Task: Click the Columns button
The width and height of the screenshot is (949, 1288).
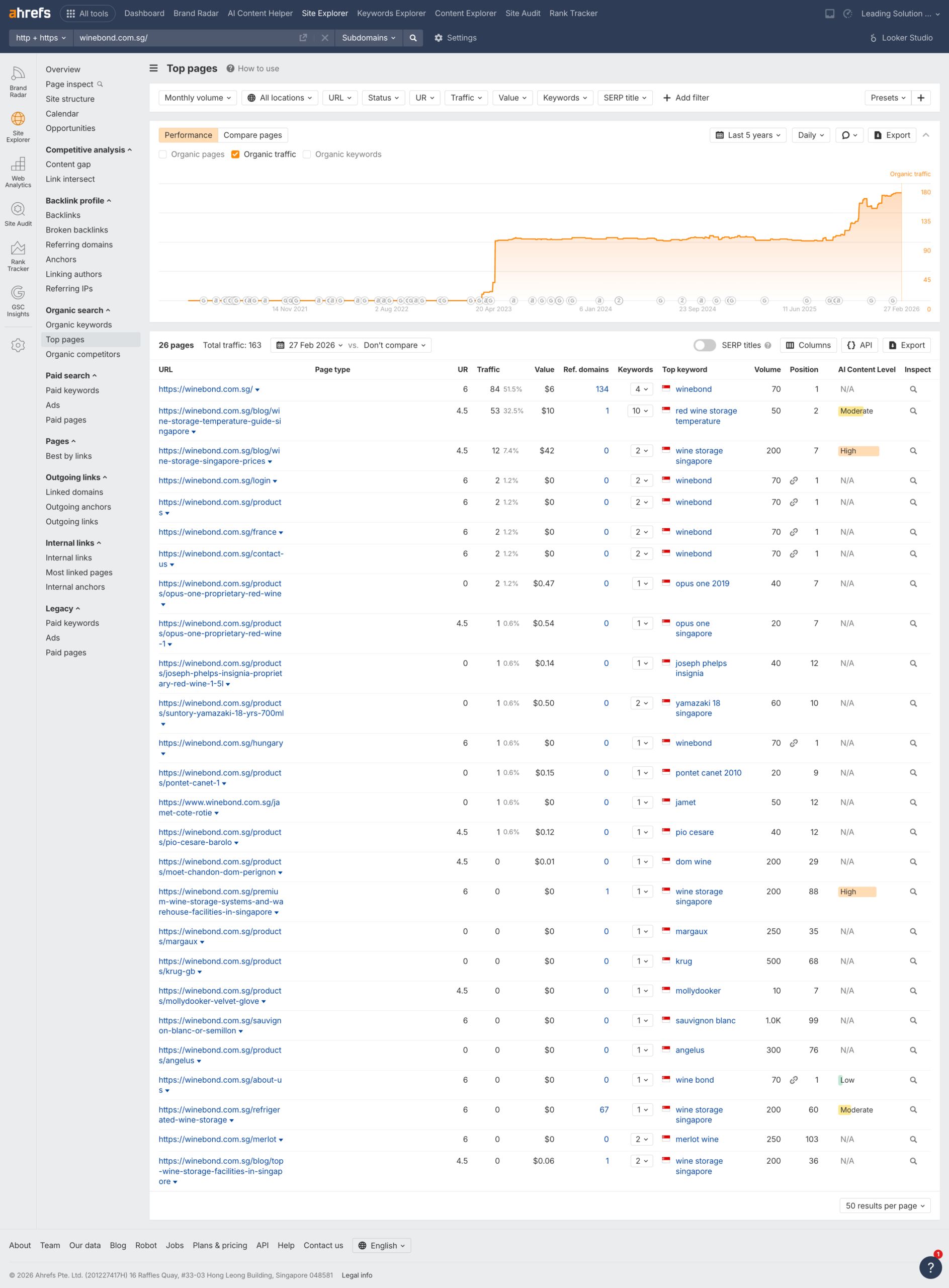Action: (808, 345)
